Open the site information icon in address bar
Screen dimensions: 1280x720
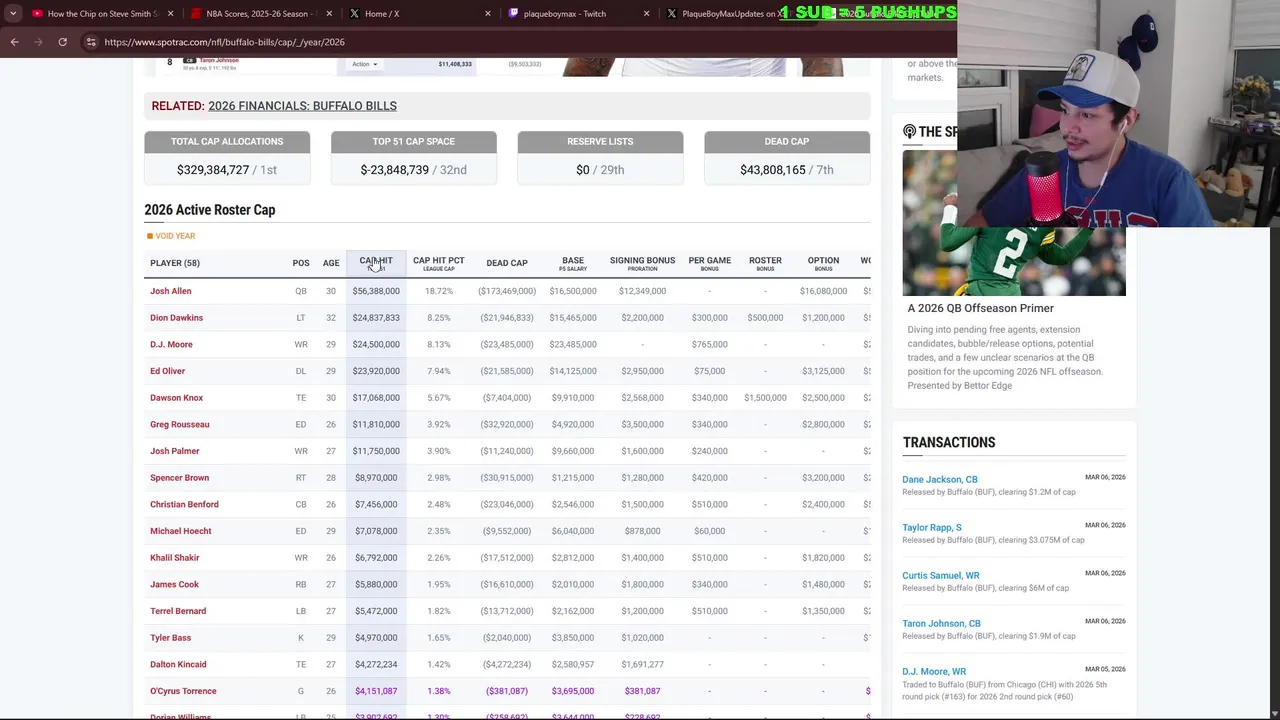pos(90,42)
